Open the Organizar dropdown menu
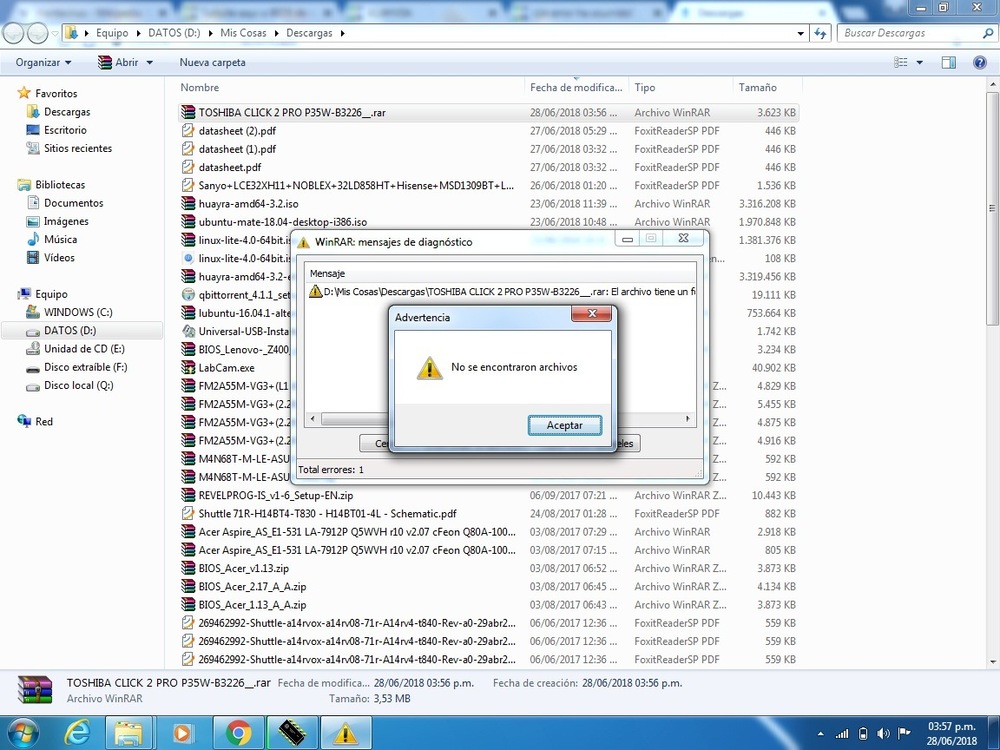Screen dimensions: 1000x750 click(44, 62)
